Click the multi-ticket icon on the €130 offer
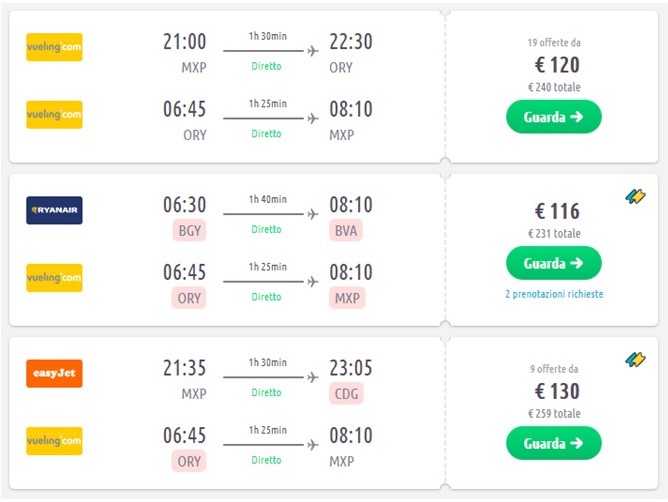Image resolution: width=668 pixels, height=502 pixels. pyautogui.click(x=635, y=360)
